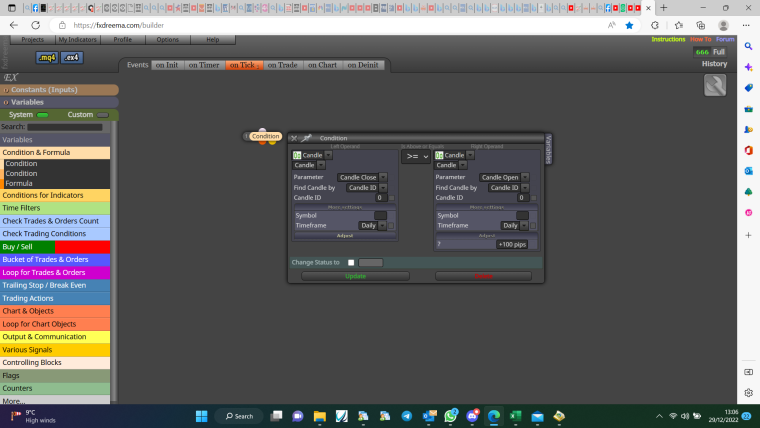
Task: Open right operand top Candle category dropdown
Action: (454, 155)
